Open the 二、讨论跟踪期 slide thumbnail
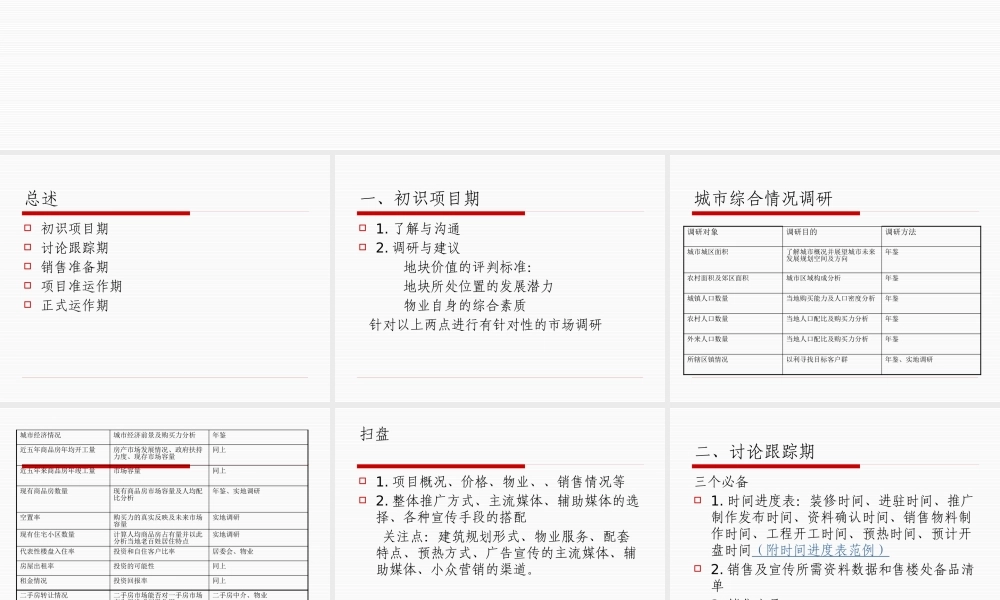 tap(835, 504)
